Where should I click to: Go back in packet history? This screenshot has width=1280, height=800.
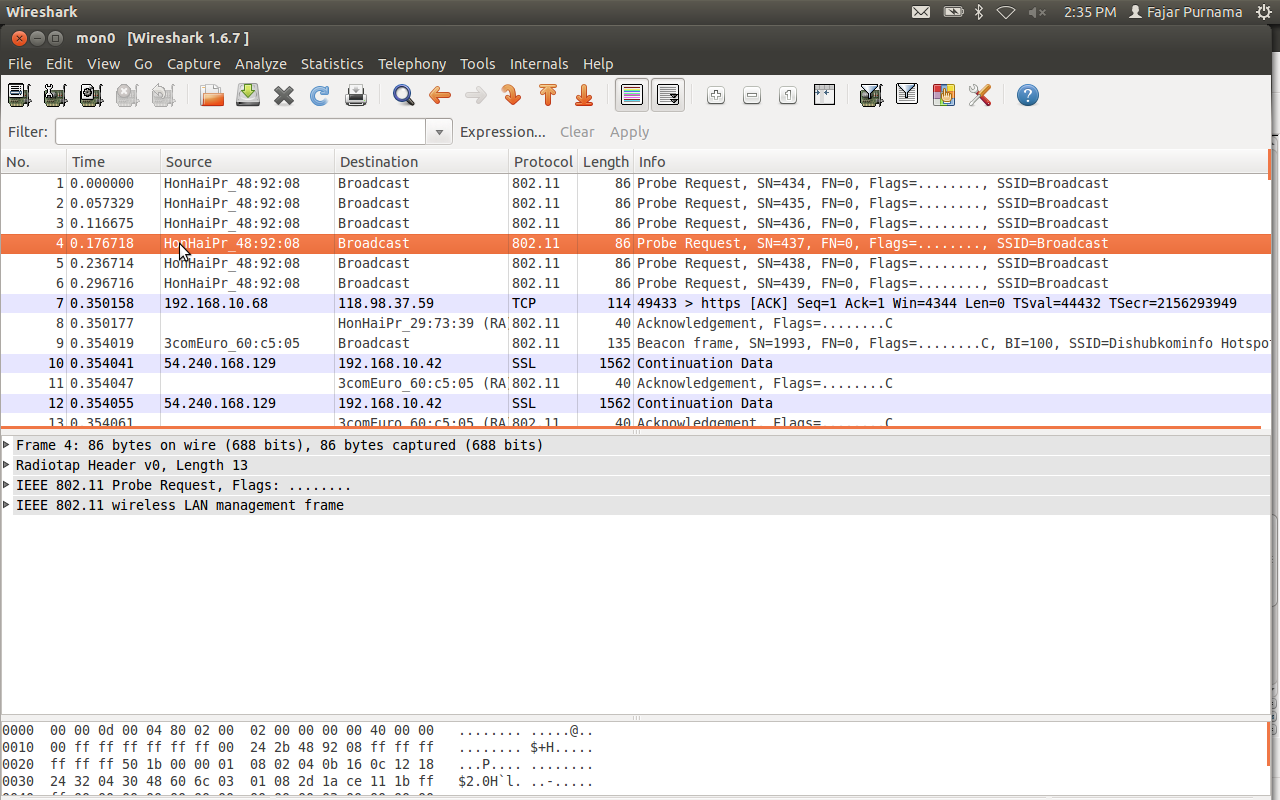click(440, 95)
